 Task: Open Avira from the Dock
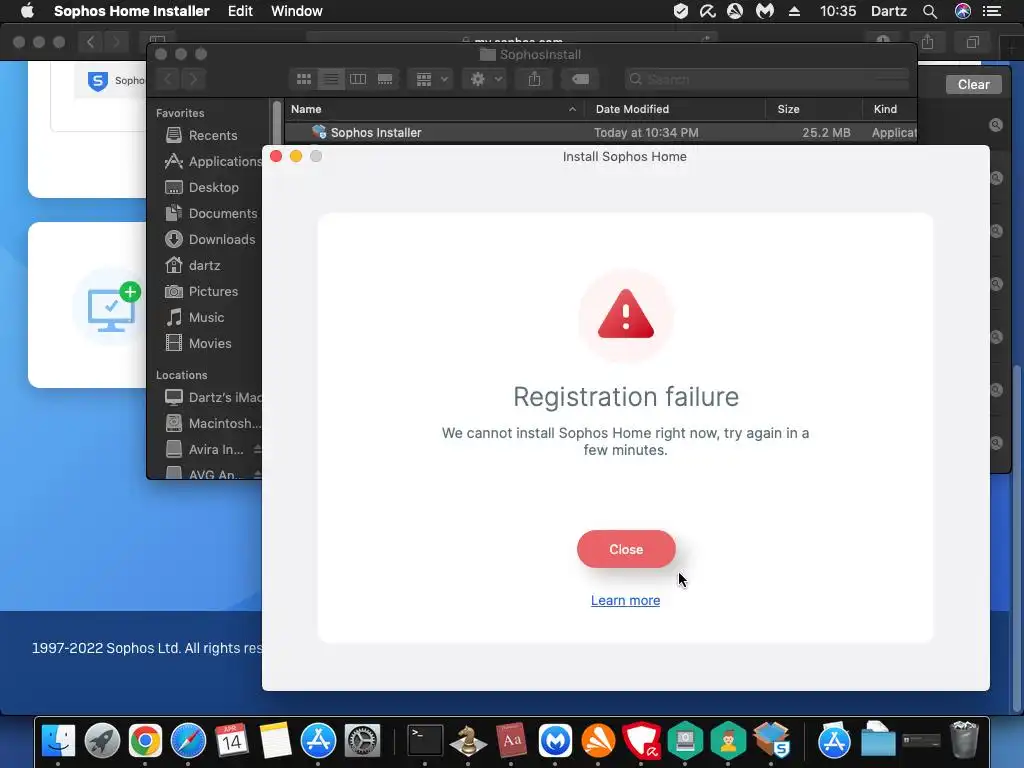(641, 741)
